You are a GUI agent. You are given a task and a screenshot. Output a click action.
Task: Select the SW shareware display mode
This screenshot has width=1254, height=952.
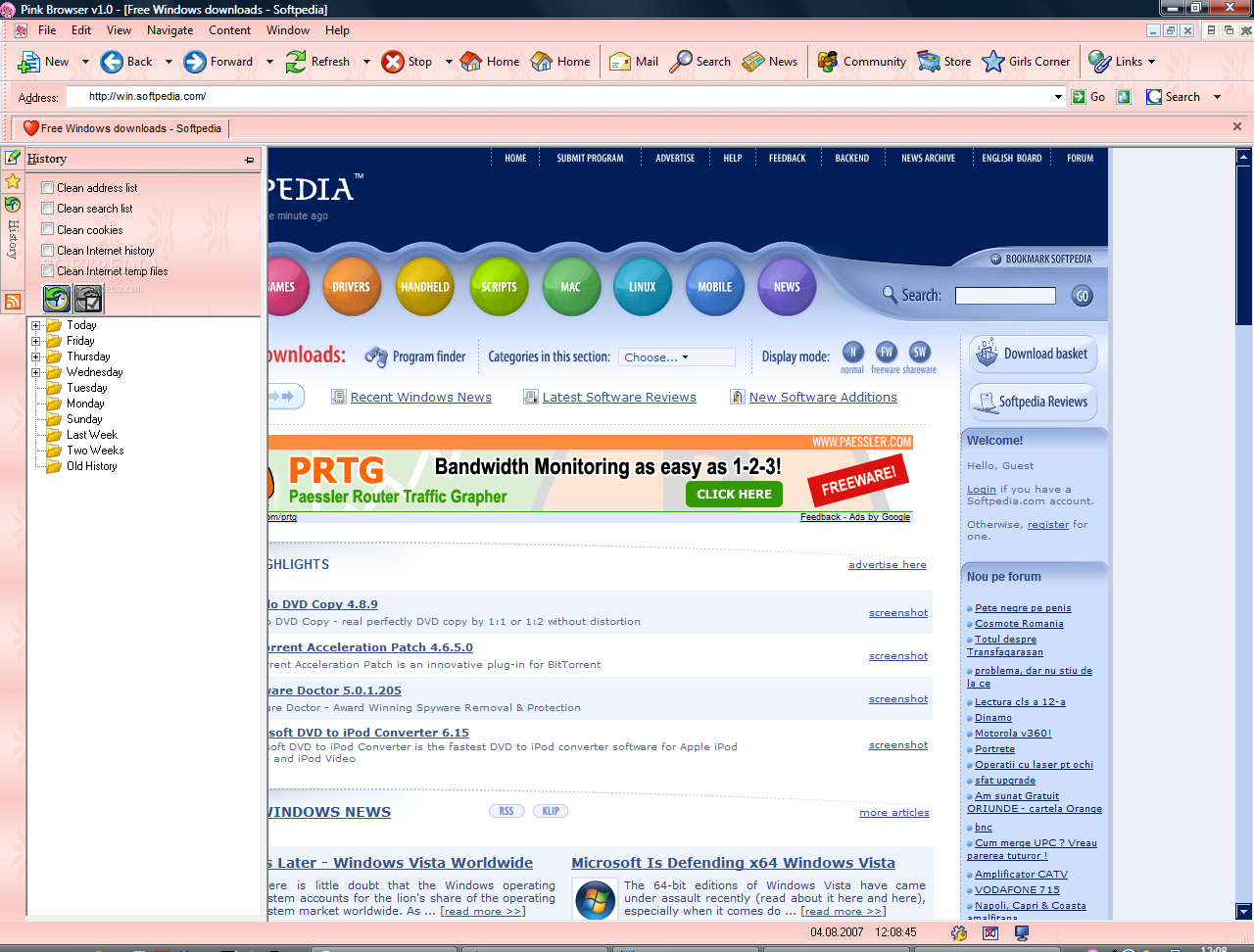coord(919,353)
